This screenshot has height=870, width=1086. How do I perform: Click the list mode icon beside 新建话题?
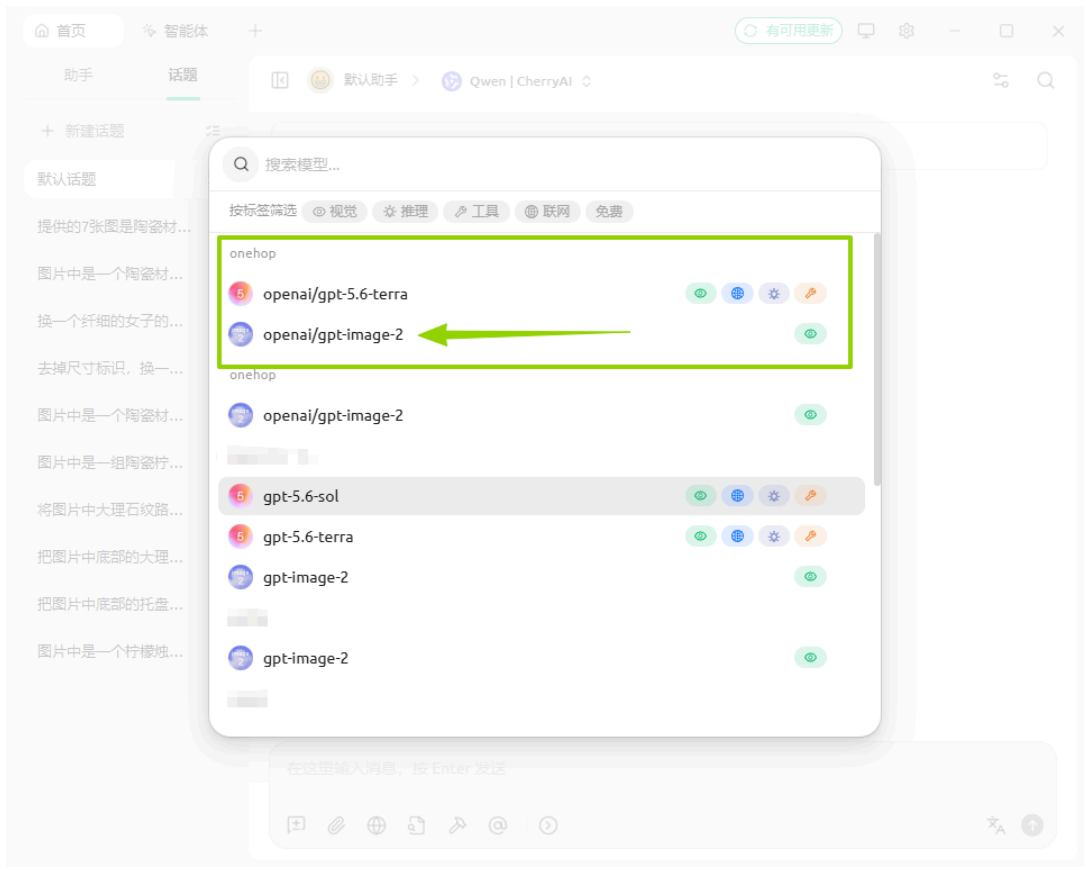[213, 131]
